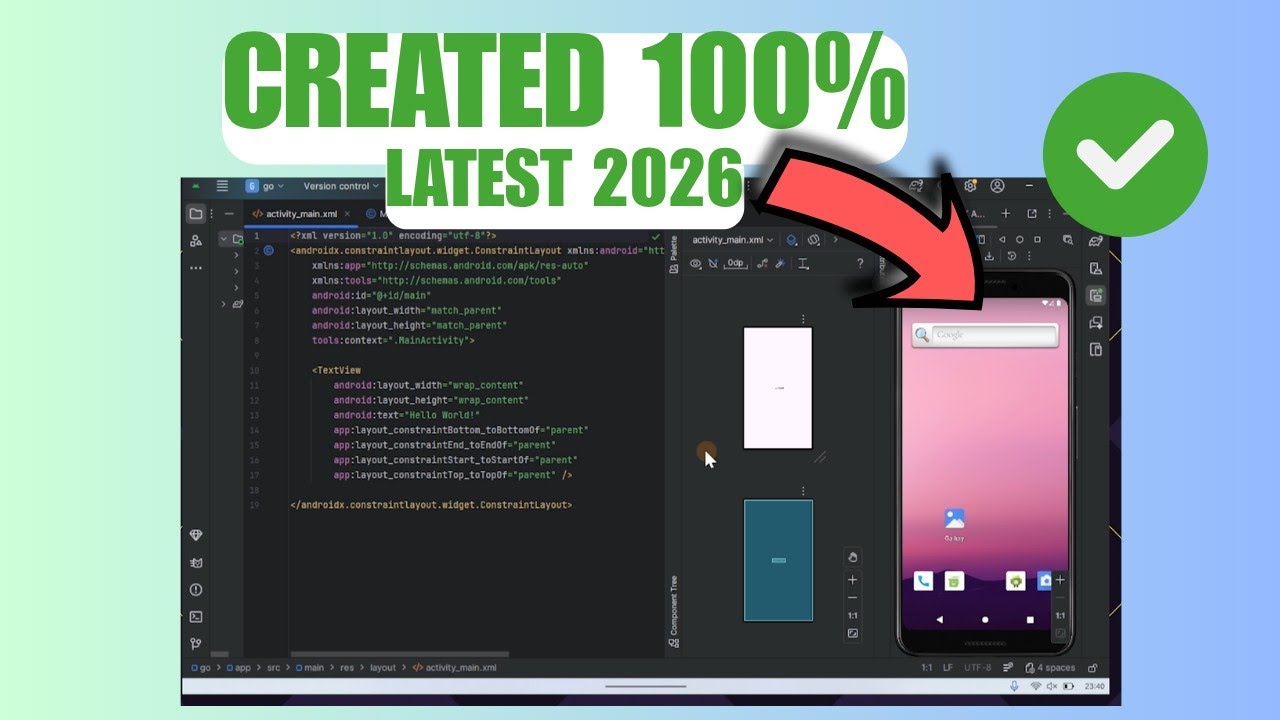Zoom in the emulator view
The width and height of the screenshot is (1280, 720).
(1060, 579)
